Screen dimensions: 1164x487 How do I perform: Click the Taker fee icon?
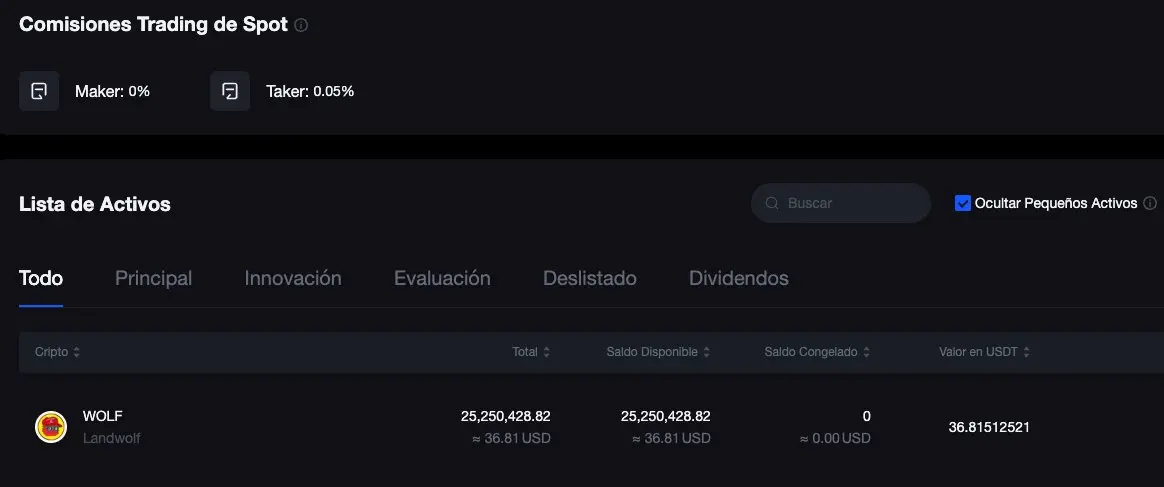pyautogui.click(x=230, y=91)
